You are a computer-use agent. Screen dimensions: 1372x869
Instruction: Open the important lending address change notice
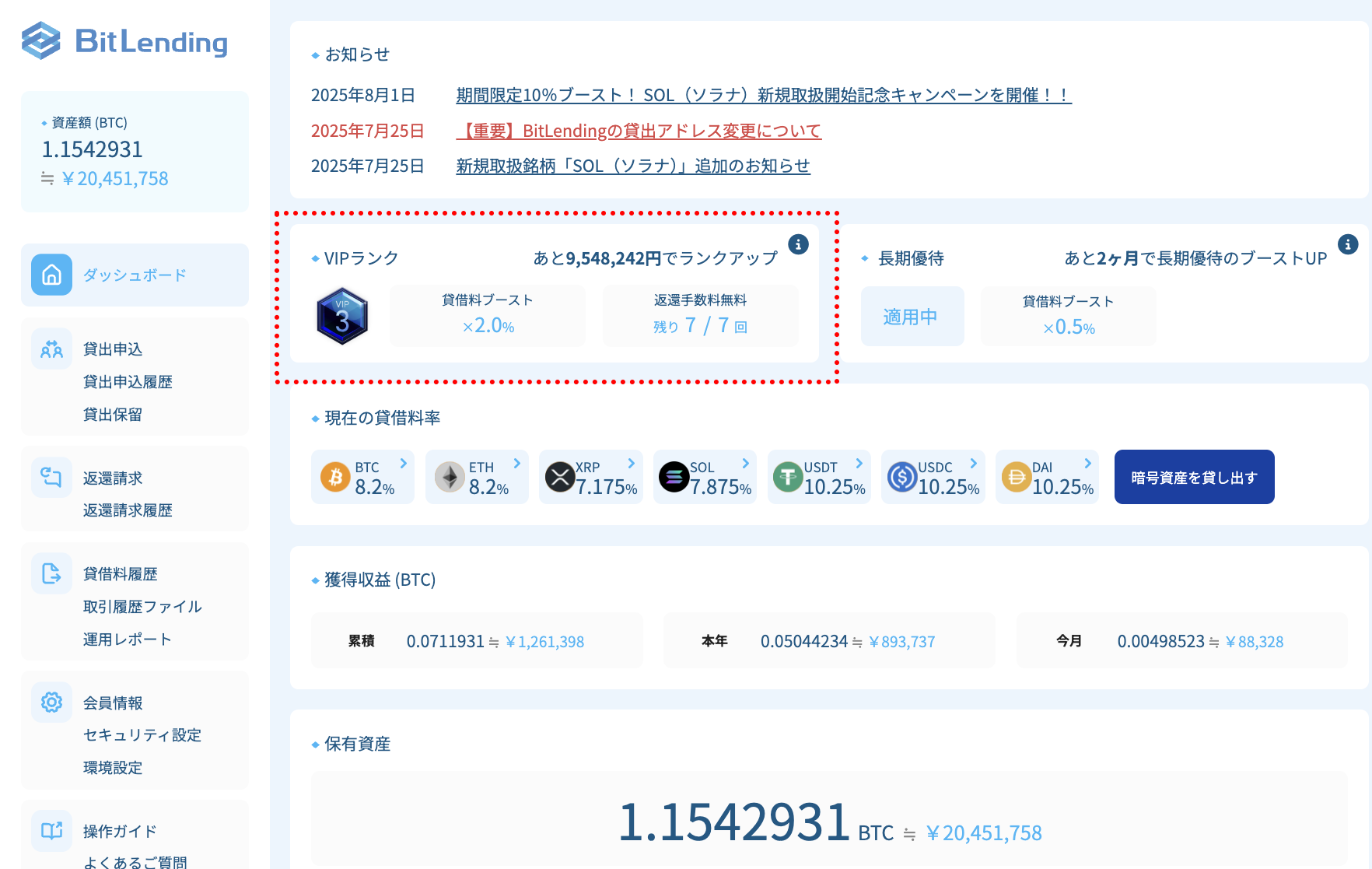click(639, 131)
